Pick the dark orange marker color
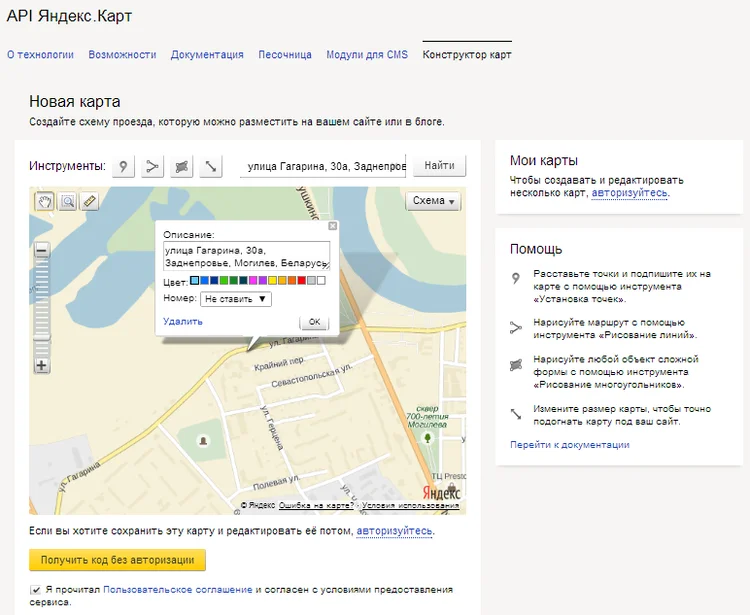 click(x=292, y=280)
